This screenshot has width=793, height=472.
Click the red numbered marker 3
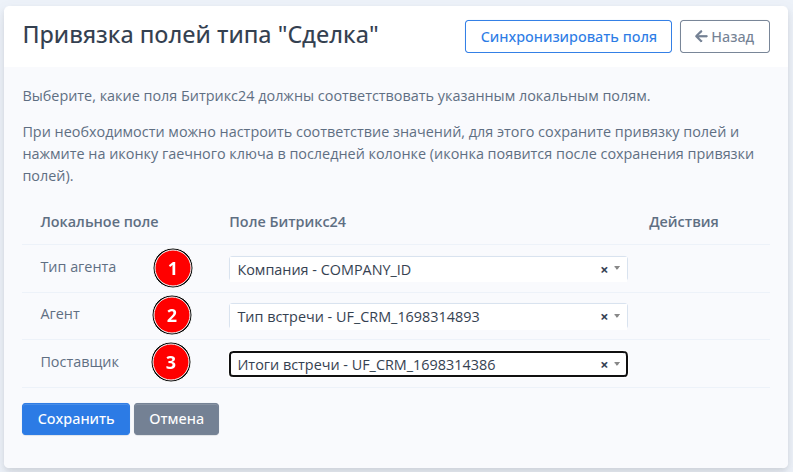(172, 364)
